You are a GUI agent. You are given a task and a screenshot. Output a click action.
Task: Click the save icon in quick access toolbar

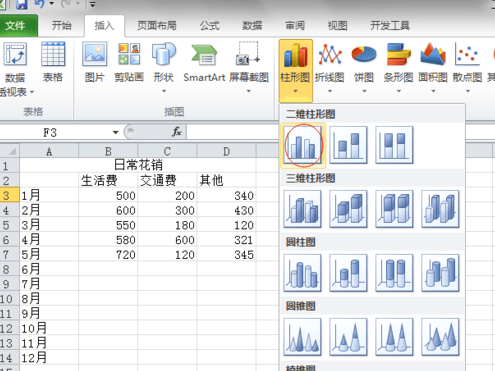[22, 4]
